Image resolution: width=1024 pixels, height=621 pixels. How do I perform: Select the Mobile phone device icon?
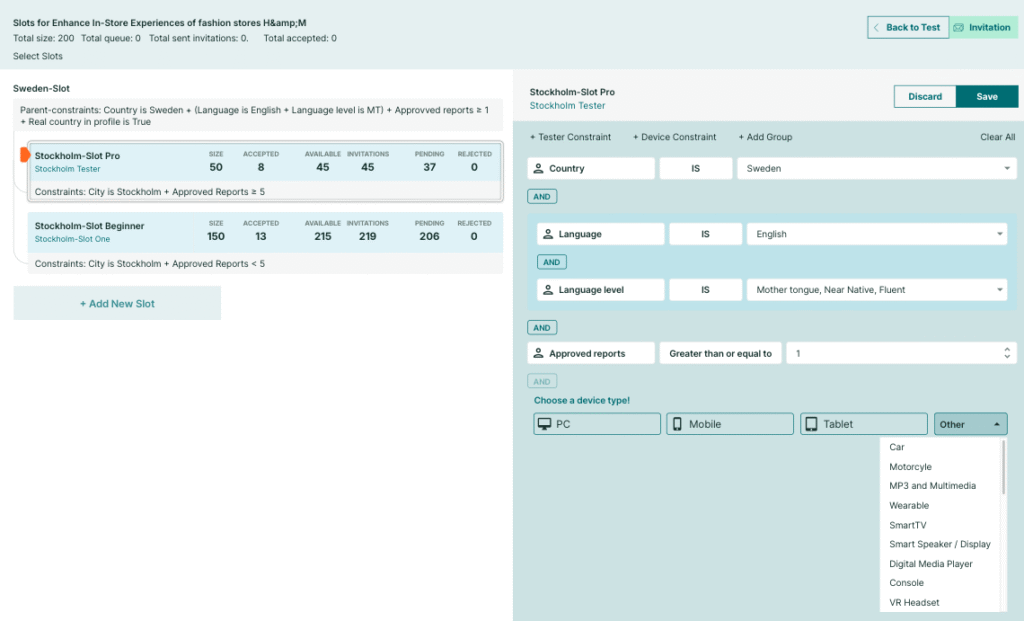tap(677, 424)
